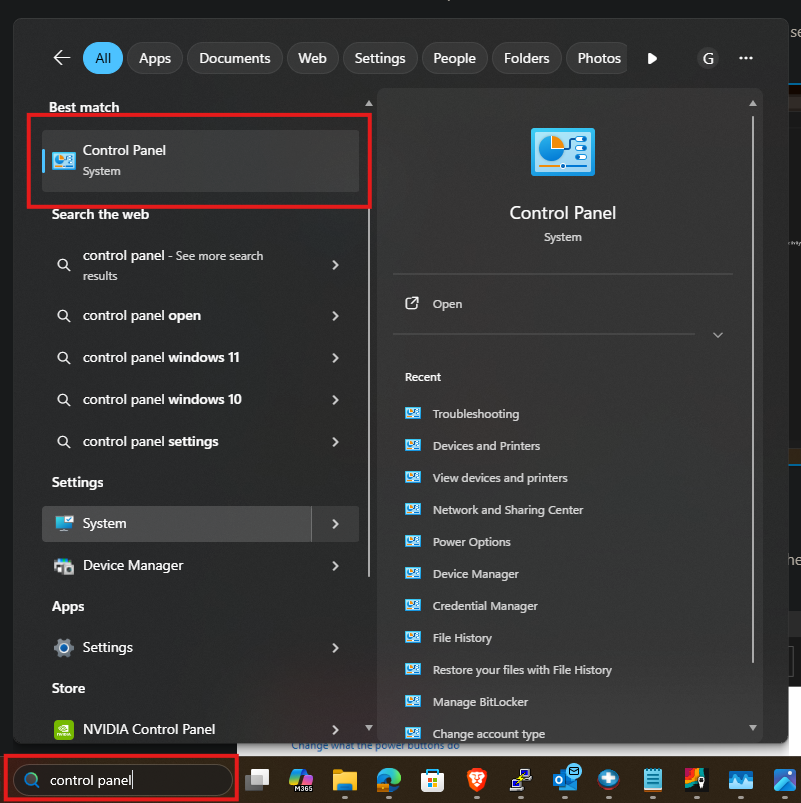801x803 pixels.
Task: Switch to the People filter tab
Action: coord(454,58)
